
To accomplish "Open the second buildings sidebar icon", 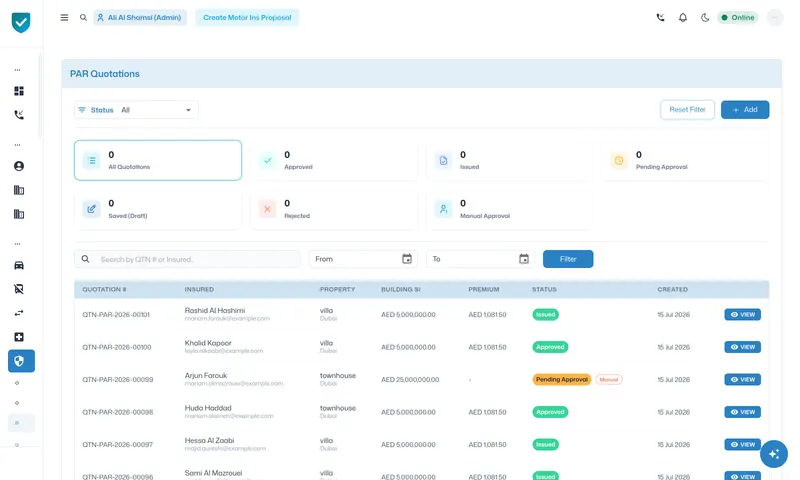I will tap(19, 214).
